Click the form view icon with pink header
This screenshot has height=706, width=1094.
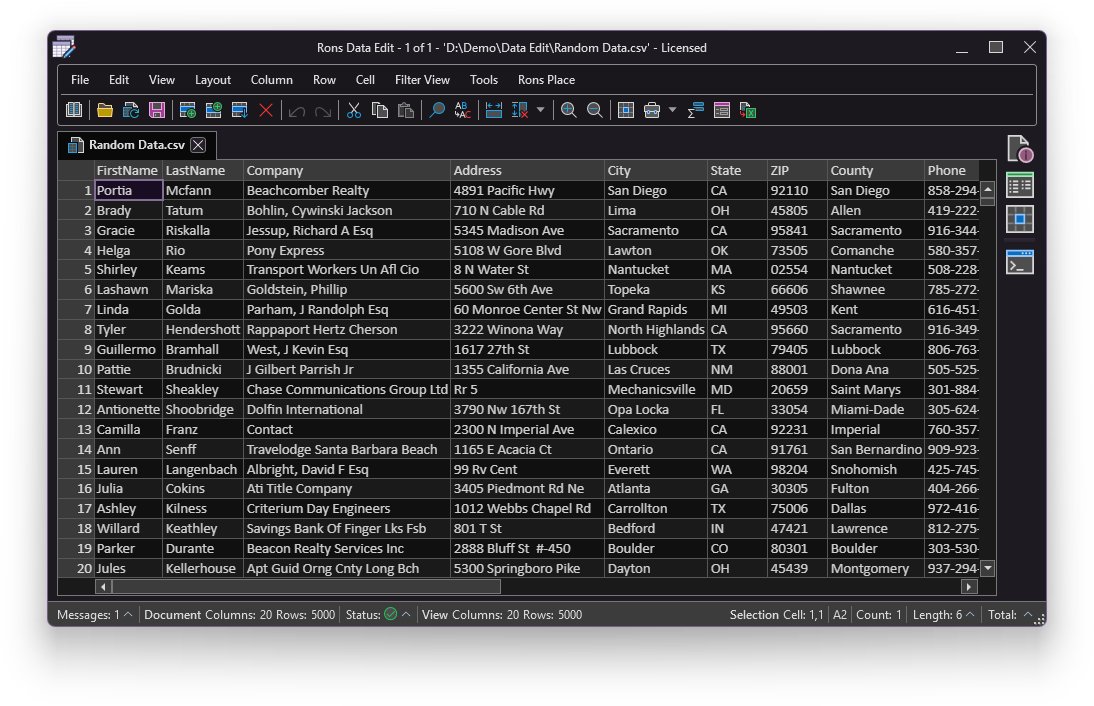point(721,110)
